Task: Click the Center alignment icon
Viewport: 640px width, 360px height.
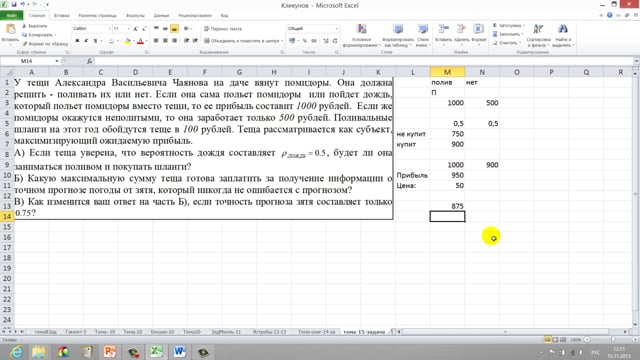Action: 165,41
